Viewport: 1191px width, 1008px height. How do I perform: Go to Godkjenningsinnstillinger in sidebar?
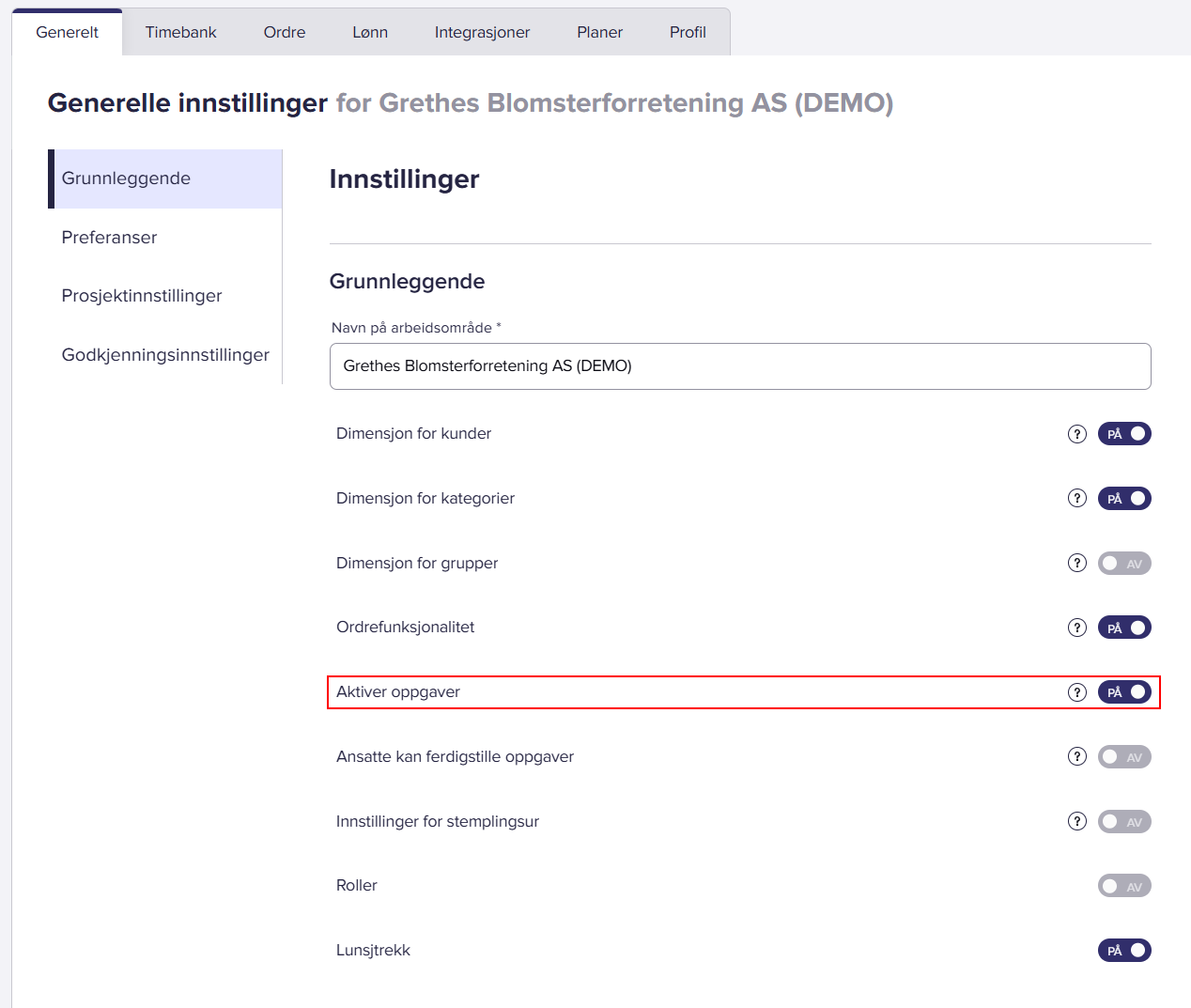point(165,355)
